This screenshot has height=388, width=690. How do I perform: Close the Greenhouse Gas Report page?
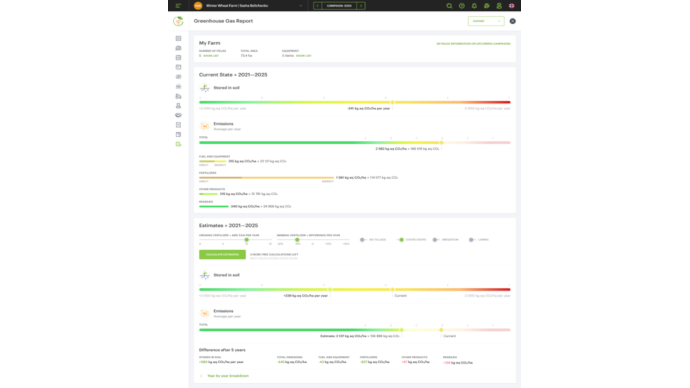pyautogui.click(x=513, y=21)
